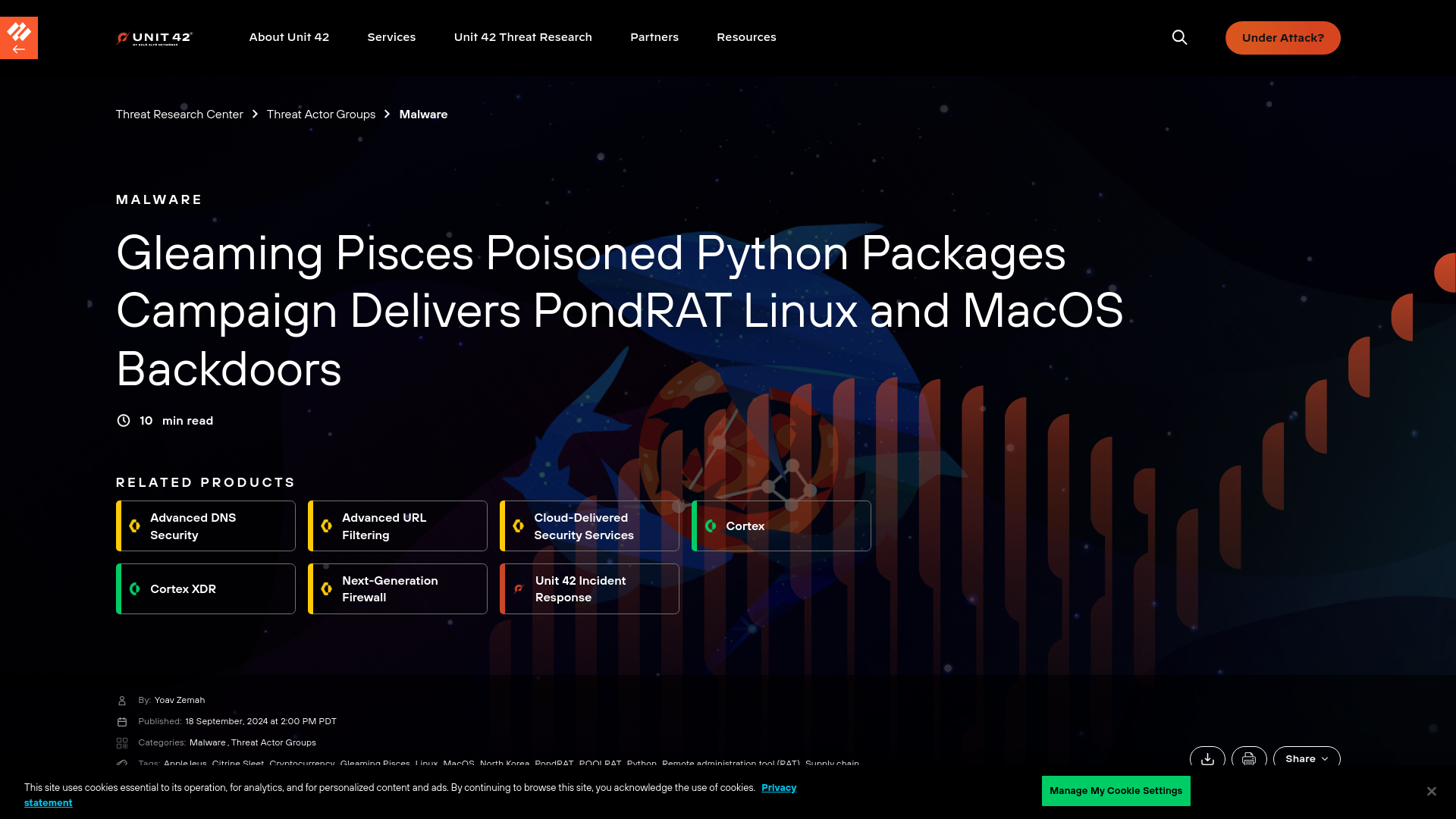Click the Unit 42 logo icon
This screenshot has height=819, width=1456.
[x=155, y=37]
